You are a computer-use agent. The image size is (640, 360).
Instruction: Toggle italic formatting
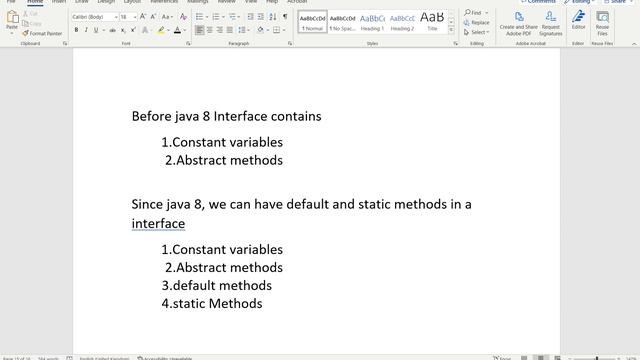(x=86, y=30)
